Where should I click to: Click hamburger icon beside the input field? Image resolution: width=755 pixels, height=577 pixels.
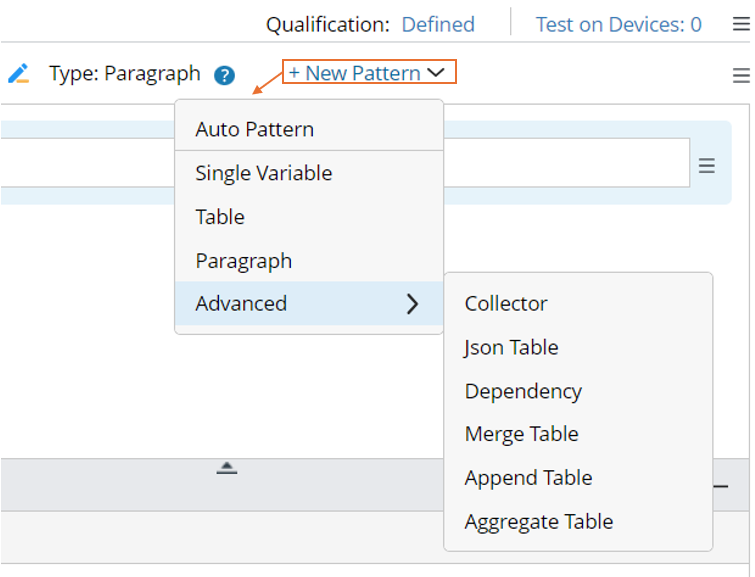[x=707, y=166]
